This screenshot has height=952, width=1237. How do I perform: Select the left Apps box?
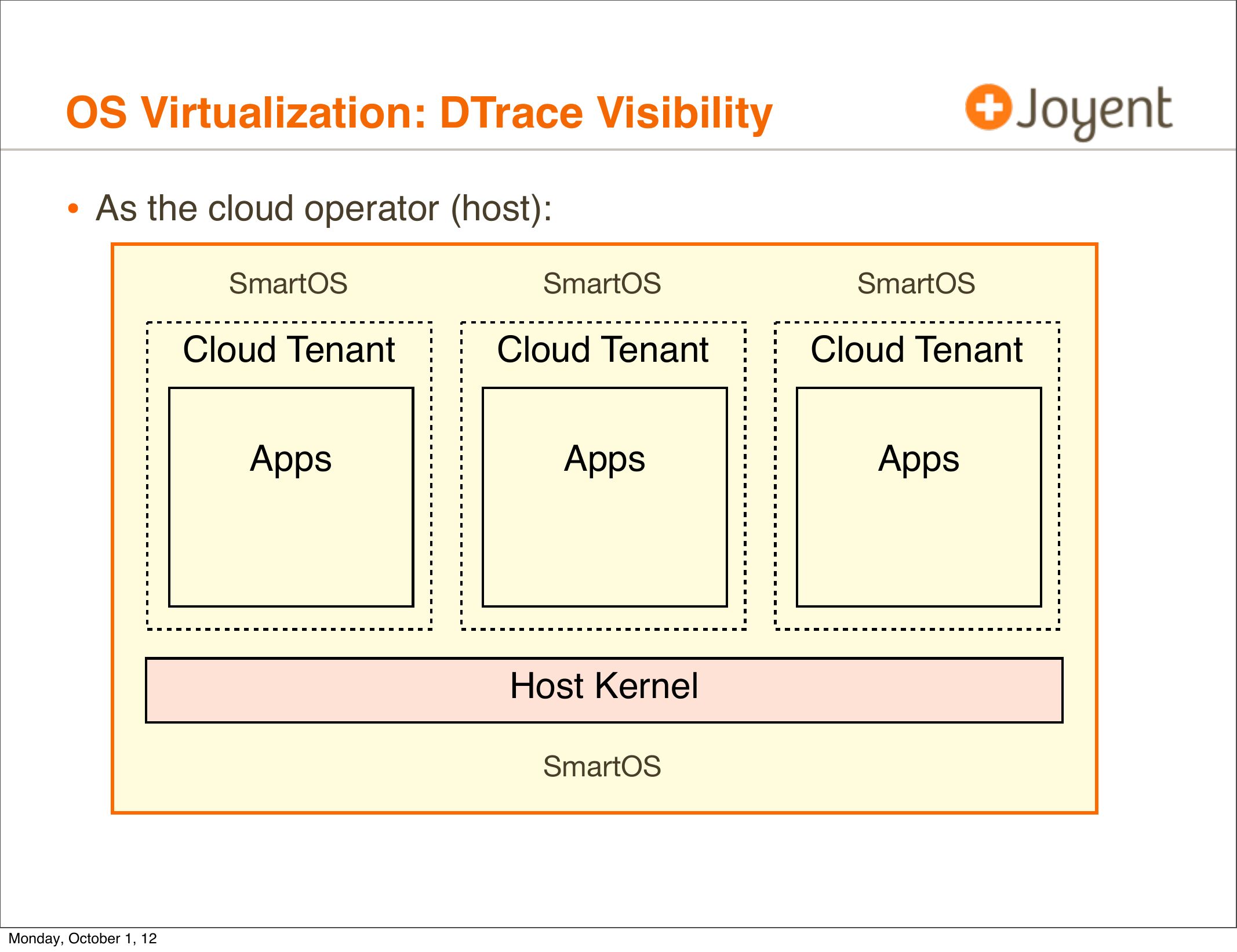(x=291, y=539)
